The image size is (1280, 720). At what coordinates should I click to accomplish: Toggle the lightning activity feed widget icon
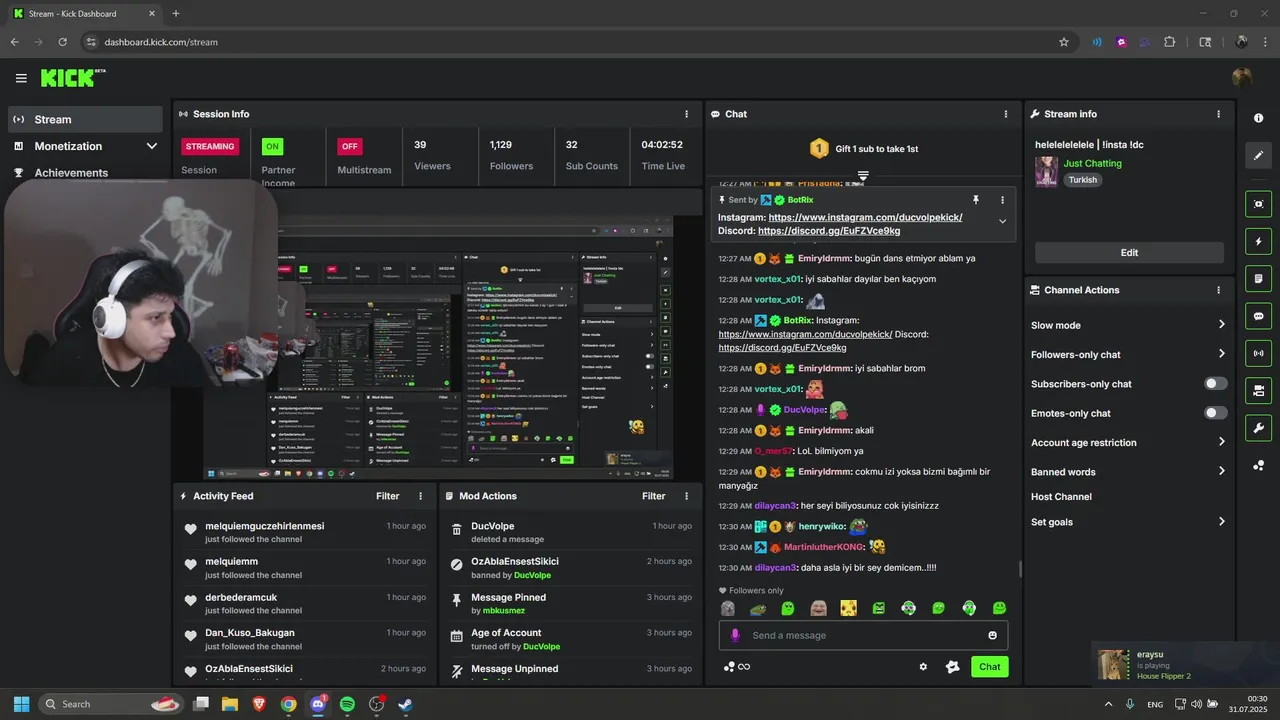tap(1258, 241)
